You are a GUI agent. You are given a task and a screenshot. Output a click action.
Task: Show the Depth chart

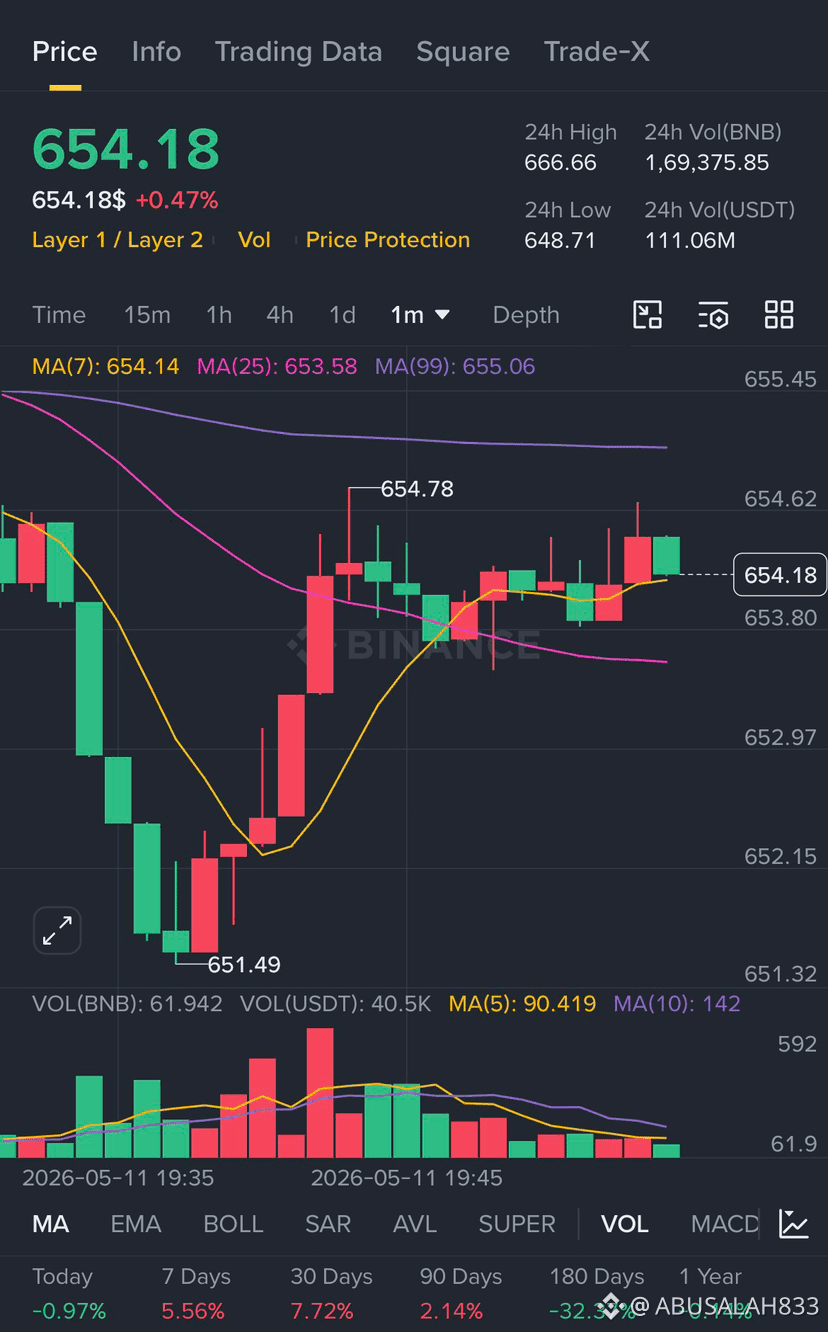pos(526,315)
